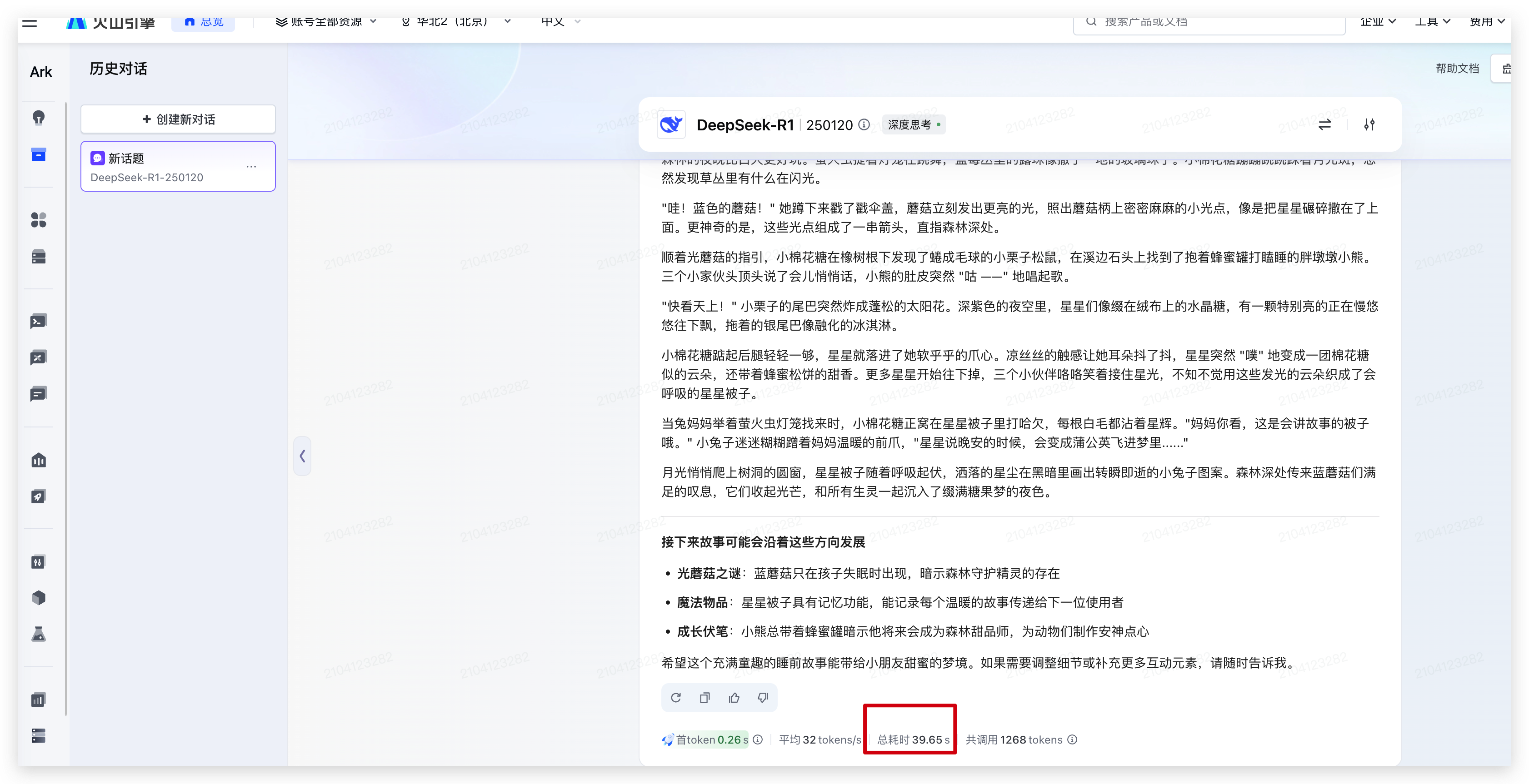Click the thumbs up icon
This screenshot has height=784, width=1529.
click(x=734, y=697)
